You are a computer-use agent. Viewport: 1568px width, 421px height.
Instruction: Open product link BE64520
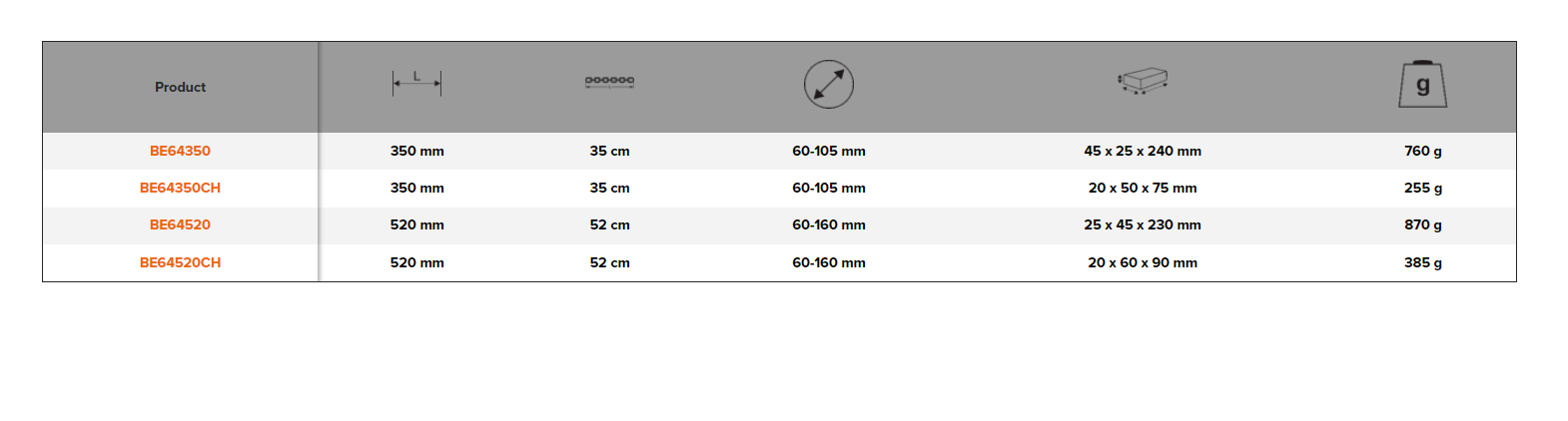pos(180,224)
